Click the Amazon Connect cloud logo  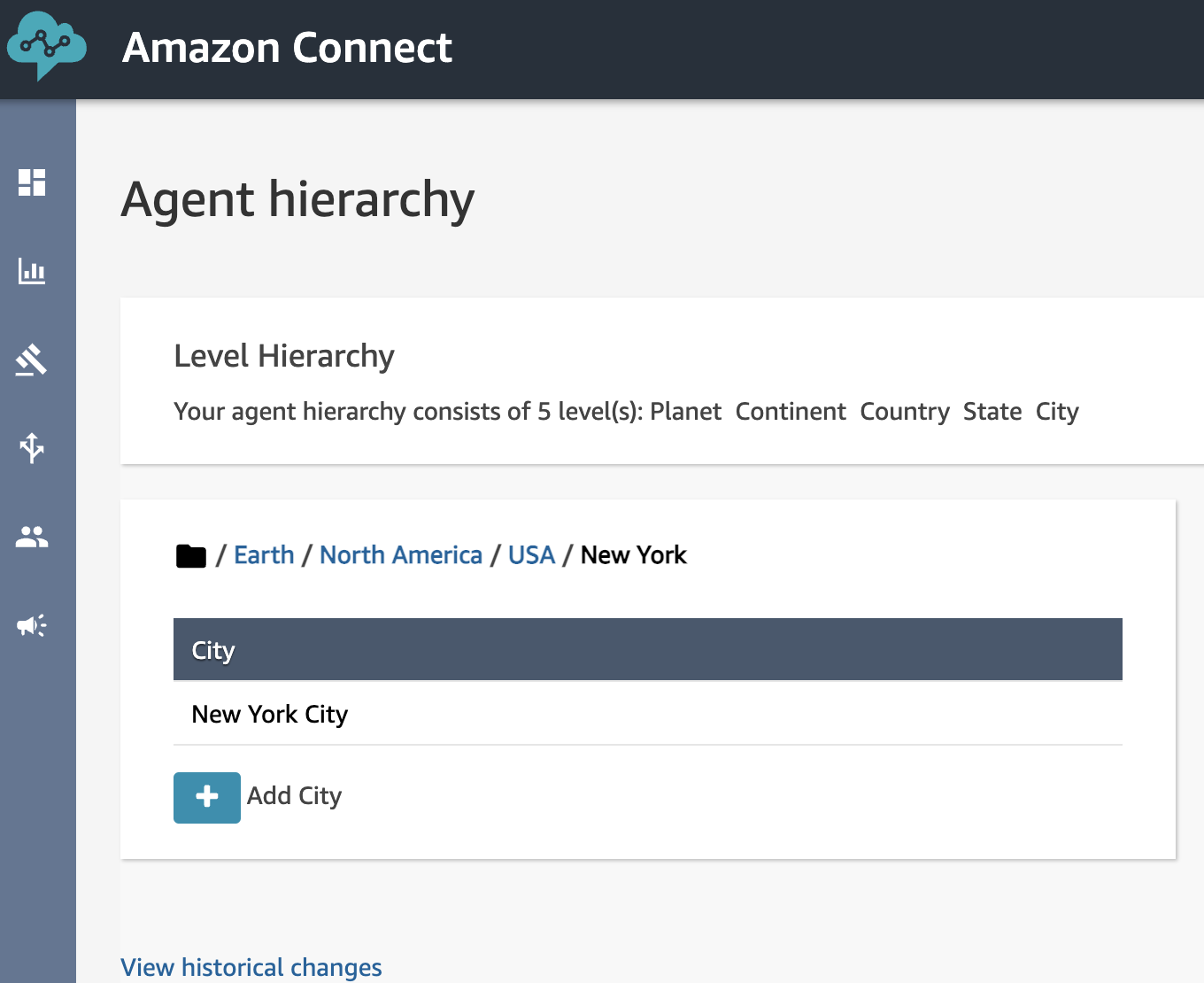(x=46, y=46)
